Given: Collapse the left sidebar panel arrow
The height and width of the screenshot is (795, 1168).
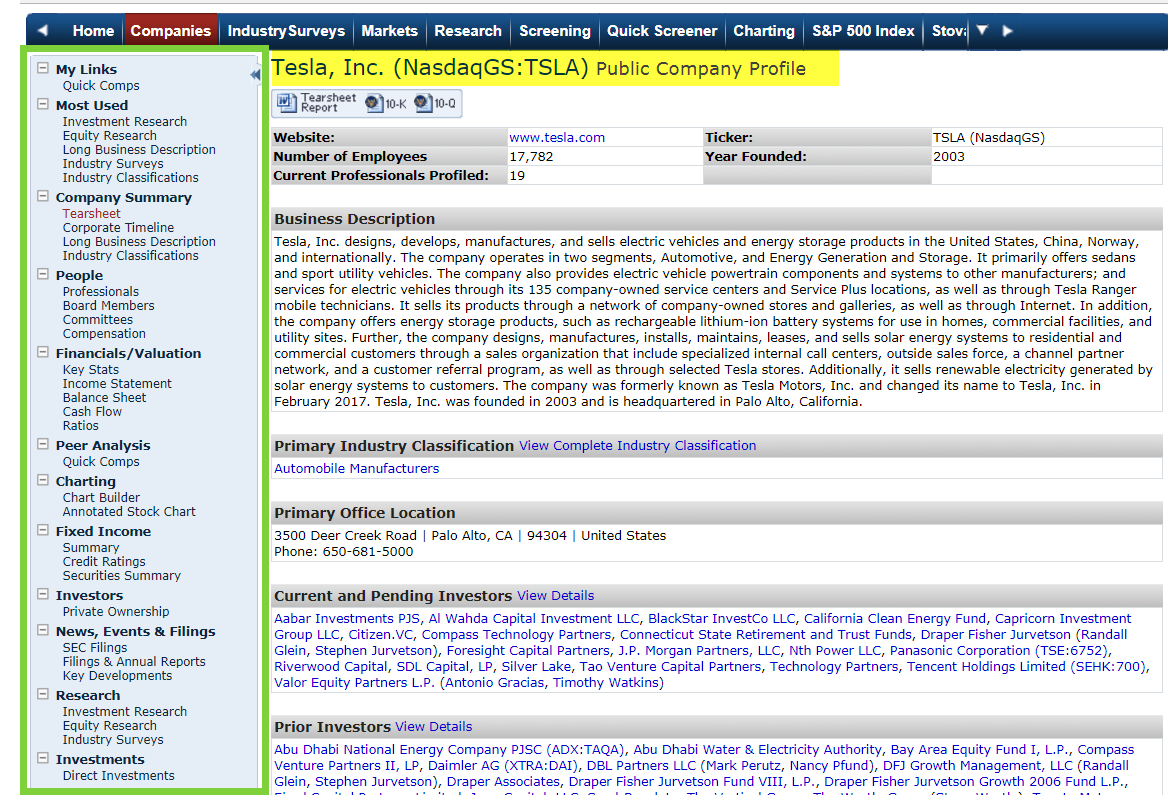Looking at the screenshot, I should [x=255, y=75].
